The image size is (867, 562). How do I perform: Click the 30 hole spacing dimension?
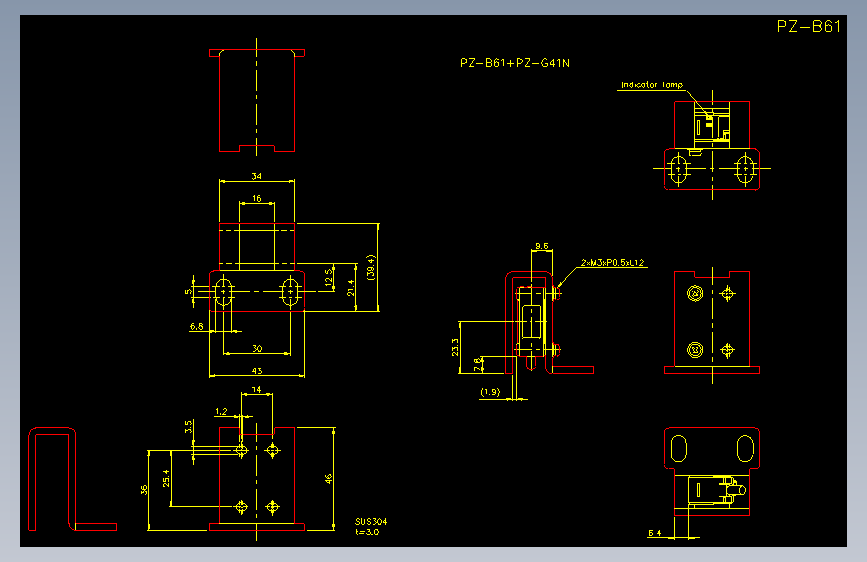click(x=257, y=348)
